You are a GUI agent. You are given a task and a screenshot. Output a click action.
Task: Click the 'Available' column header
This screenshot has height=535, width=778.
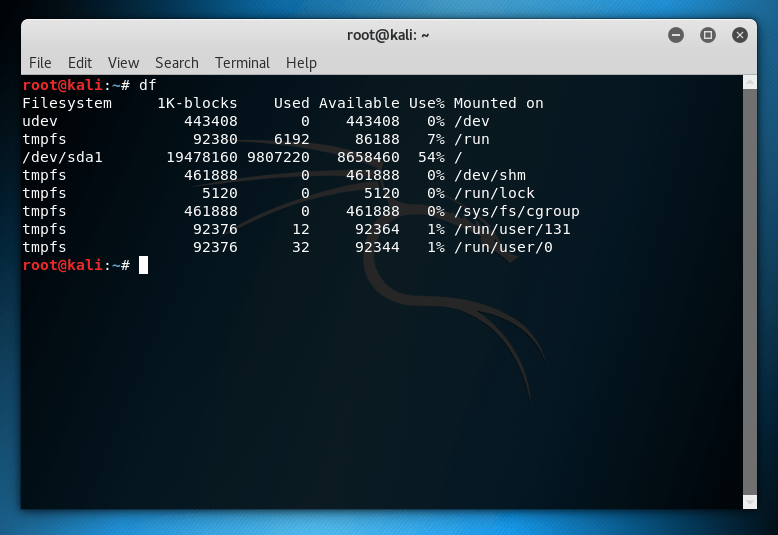tap(359, 103)
